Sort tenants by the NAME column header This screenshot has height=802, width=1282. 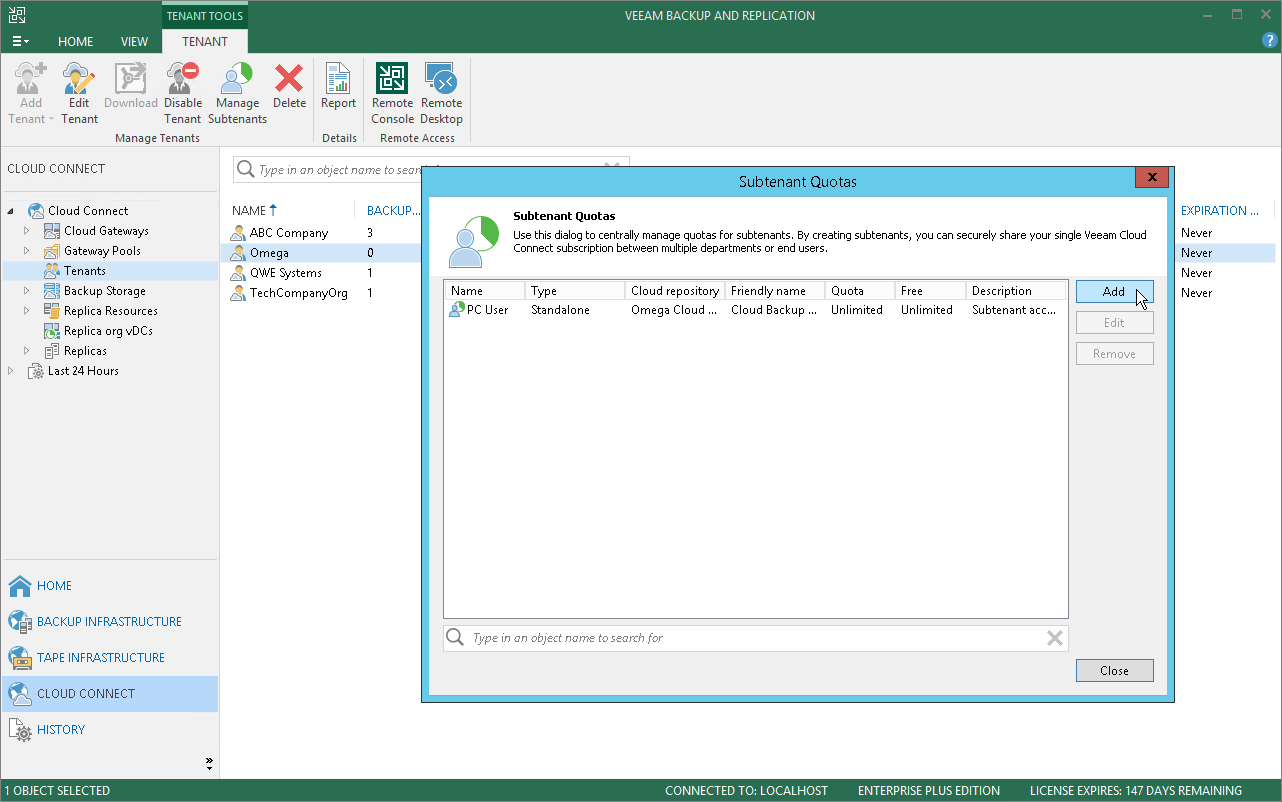click(254, 211)
